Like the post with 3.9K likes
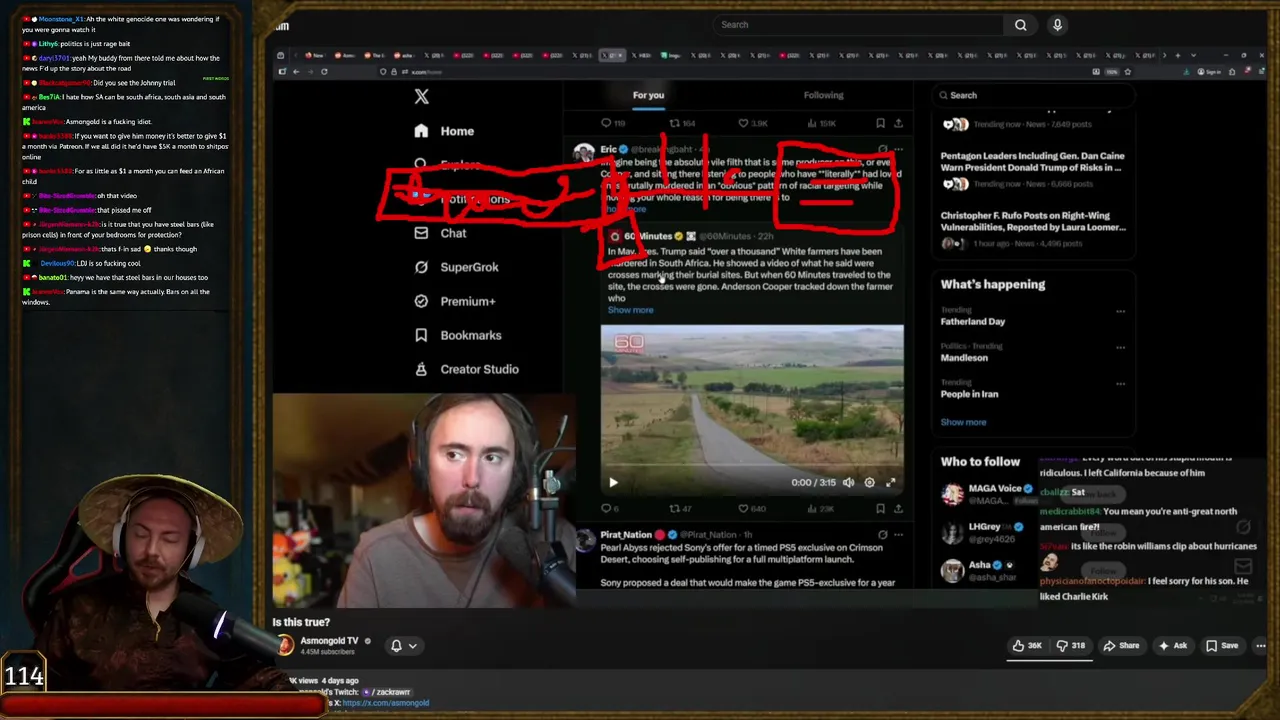The image size is (1280, 720). (x=752, y=123)
